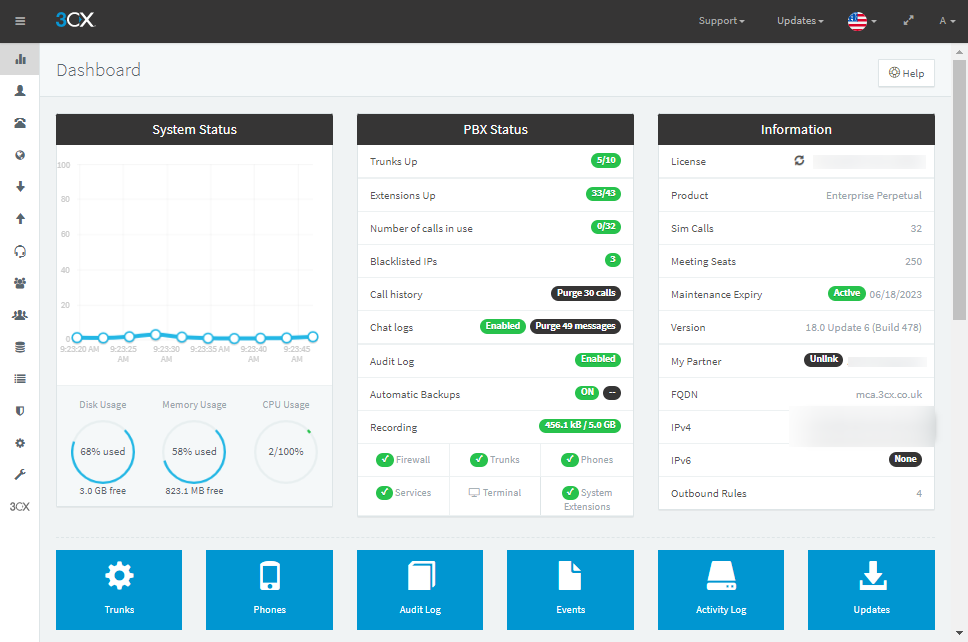968x642 pixels.
Task: Open Inbound Rules down-arrow sidebar icon
Action: coord(20,186)
